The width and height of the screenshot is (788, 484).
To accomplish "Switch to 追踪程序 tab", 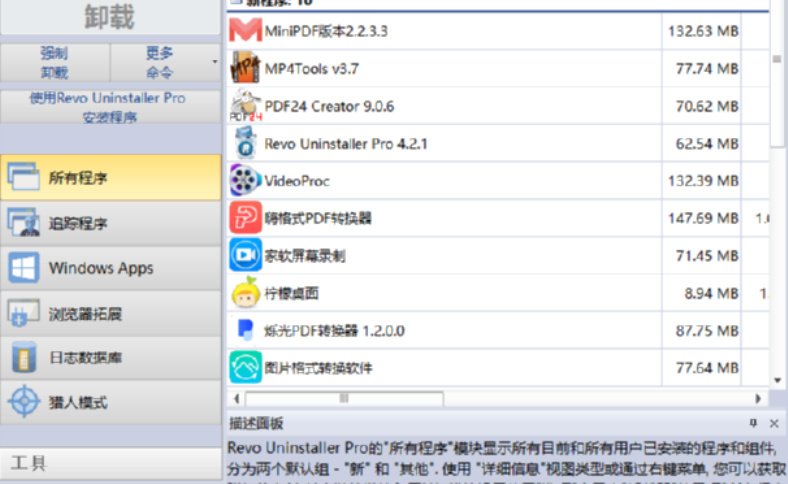I will coord(110,223).
